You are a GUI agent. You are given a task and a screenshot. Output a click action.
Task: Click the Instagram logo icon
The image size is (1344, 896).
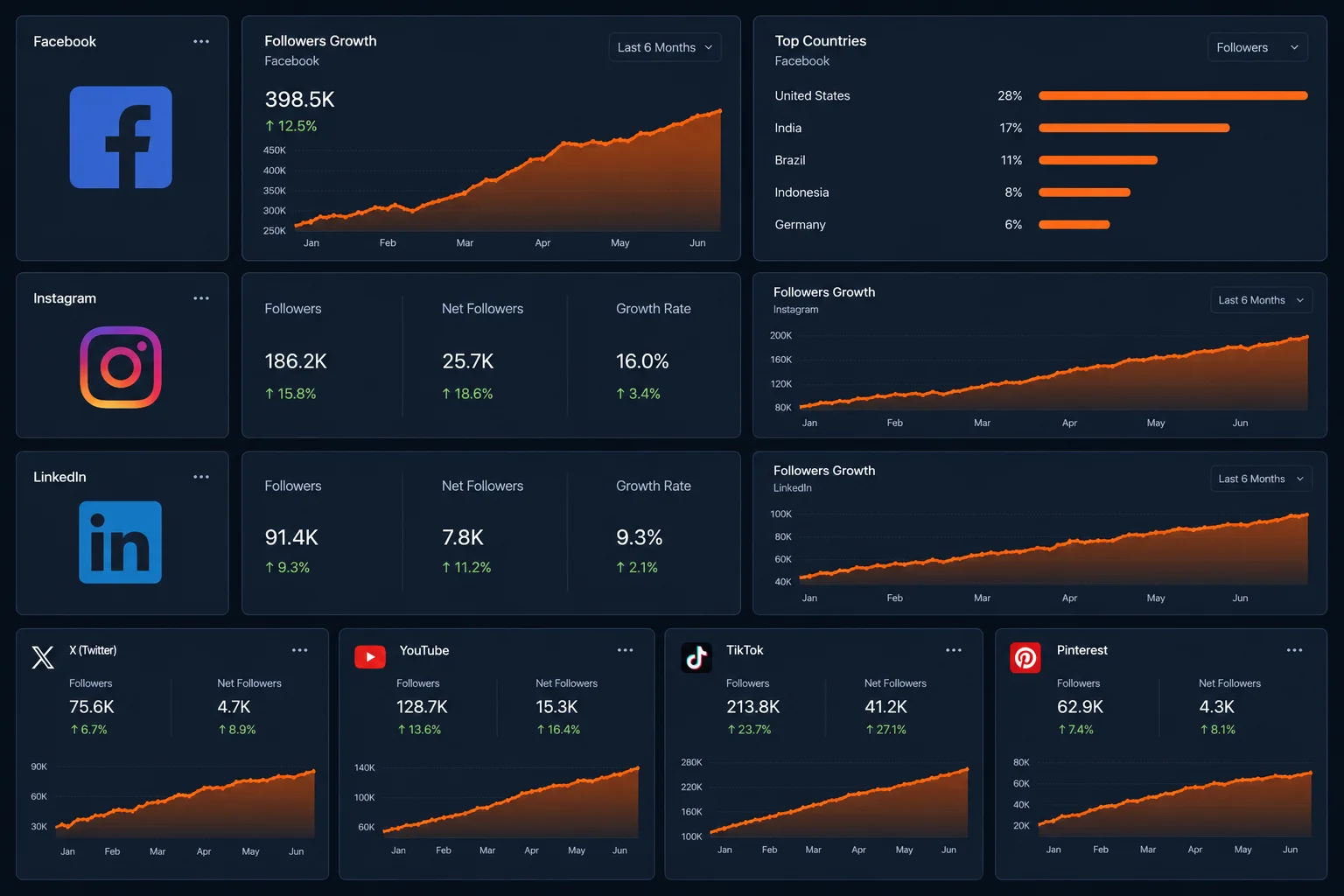121,367
